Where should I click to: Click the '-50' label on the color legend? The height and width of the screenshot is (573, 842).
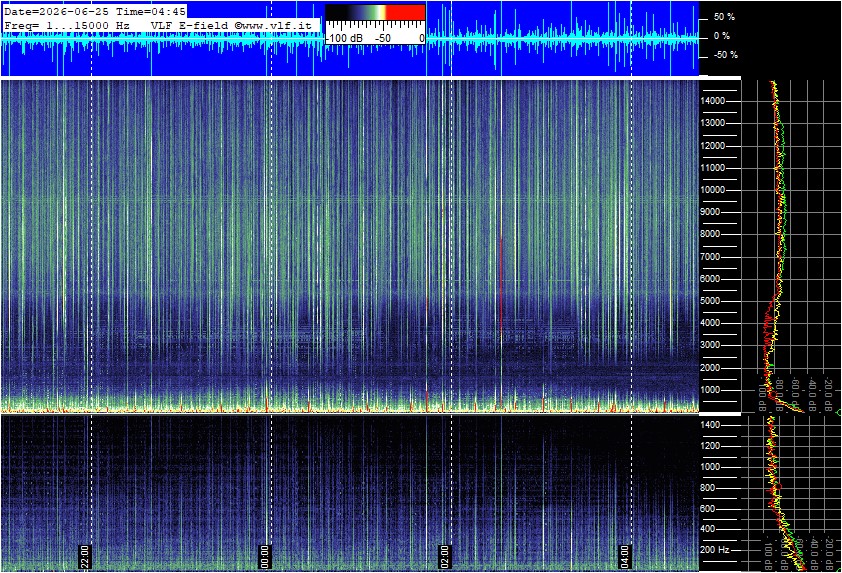pos(382,39)
